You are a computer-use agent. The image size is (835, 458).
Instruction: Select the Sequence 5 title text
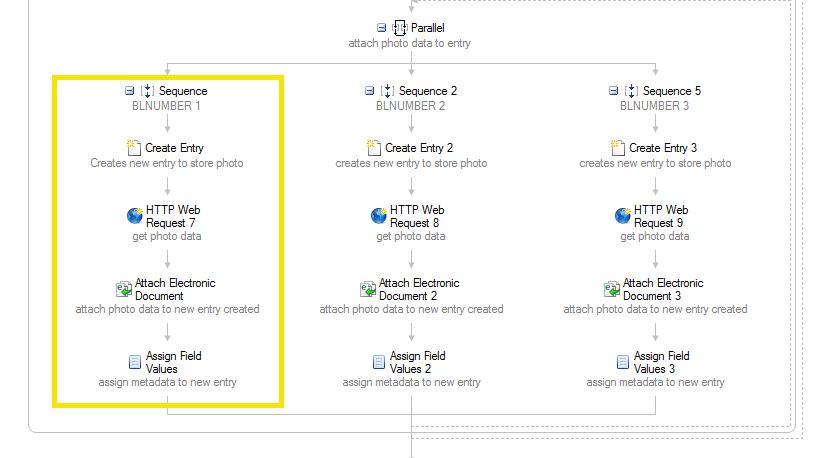tap(672, 91)
